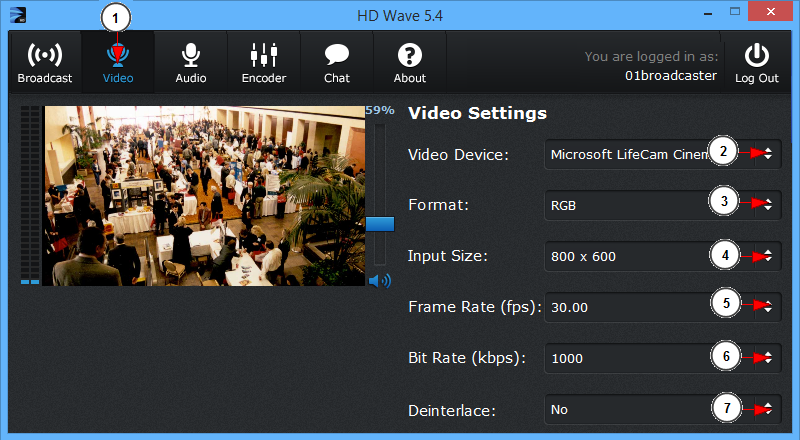Click the You are logged in as text
The height and width of the screenshot is (440, 800).
point(651,57)
